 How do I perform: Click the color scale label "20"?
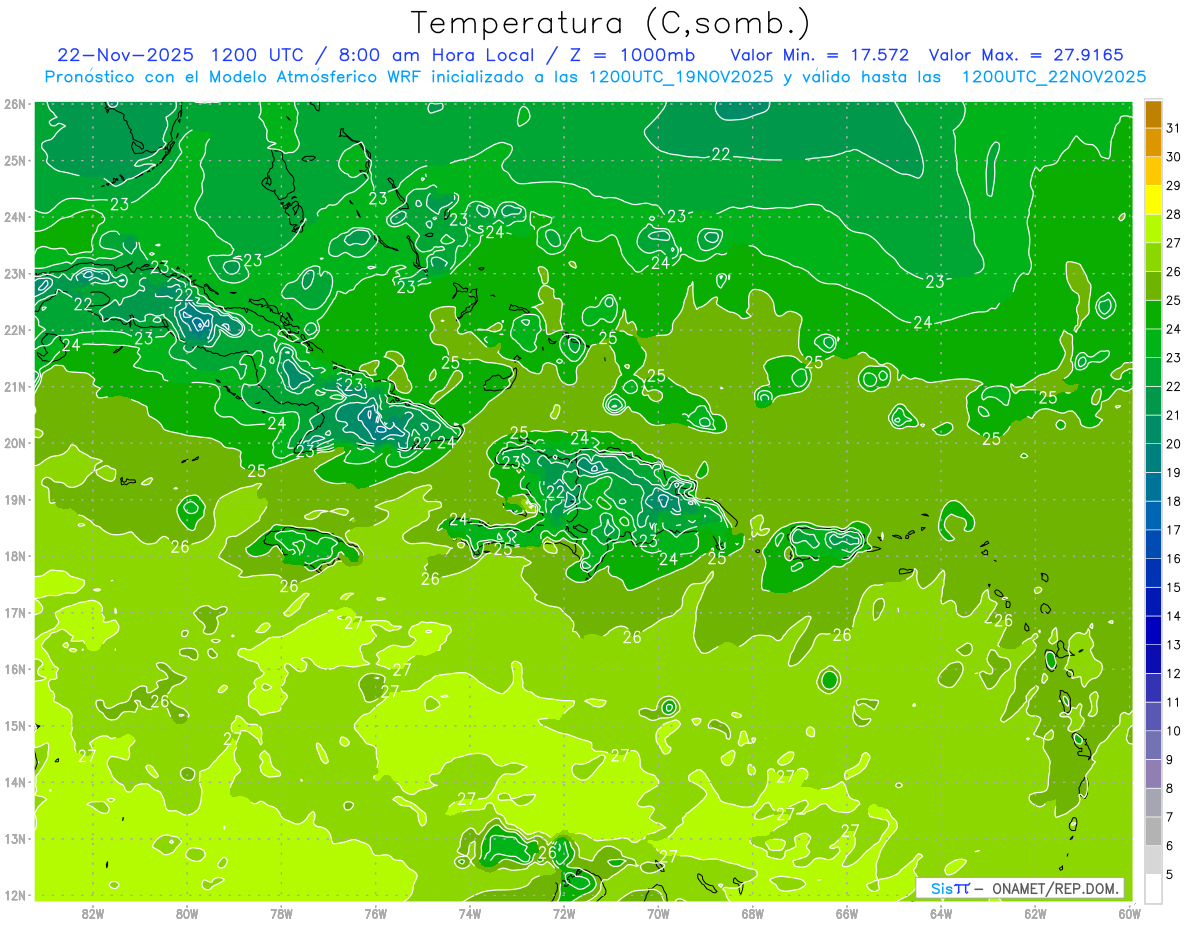(1174, 444)
